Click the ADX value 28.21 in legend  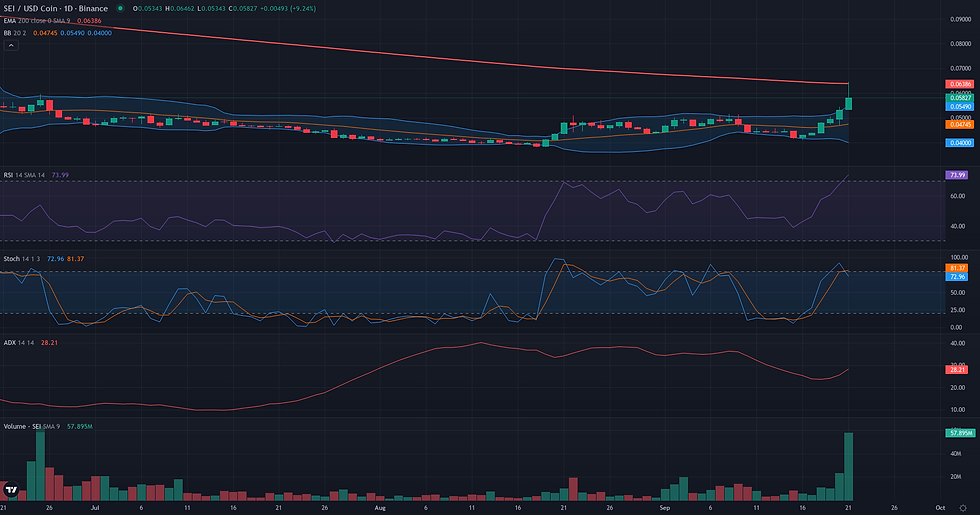tap(49, 342)
